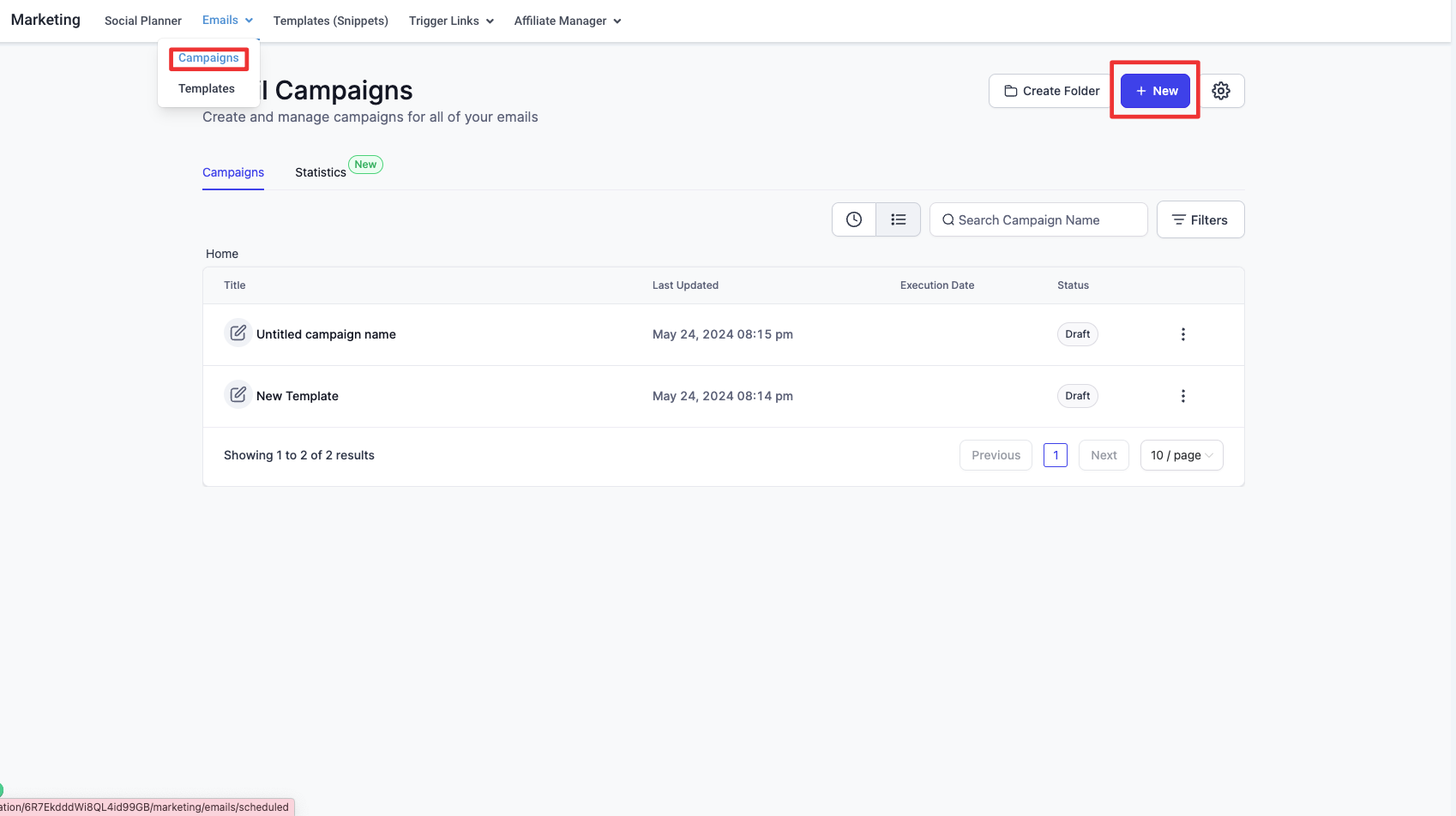Image resolution: width=1456 pixels, height=816 pixels.
Task: Open three-dot menu for Untitled campaign name
Action: pos(1182,334)
